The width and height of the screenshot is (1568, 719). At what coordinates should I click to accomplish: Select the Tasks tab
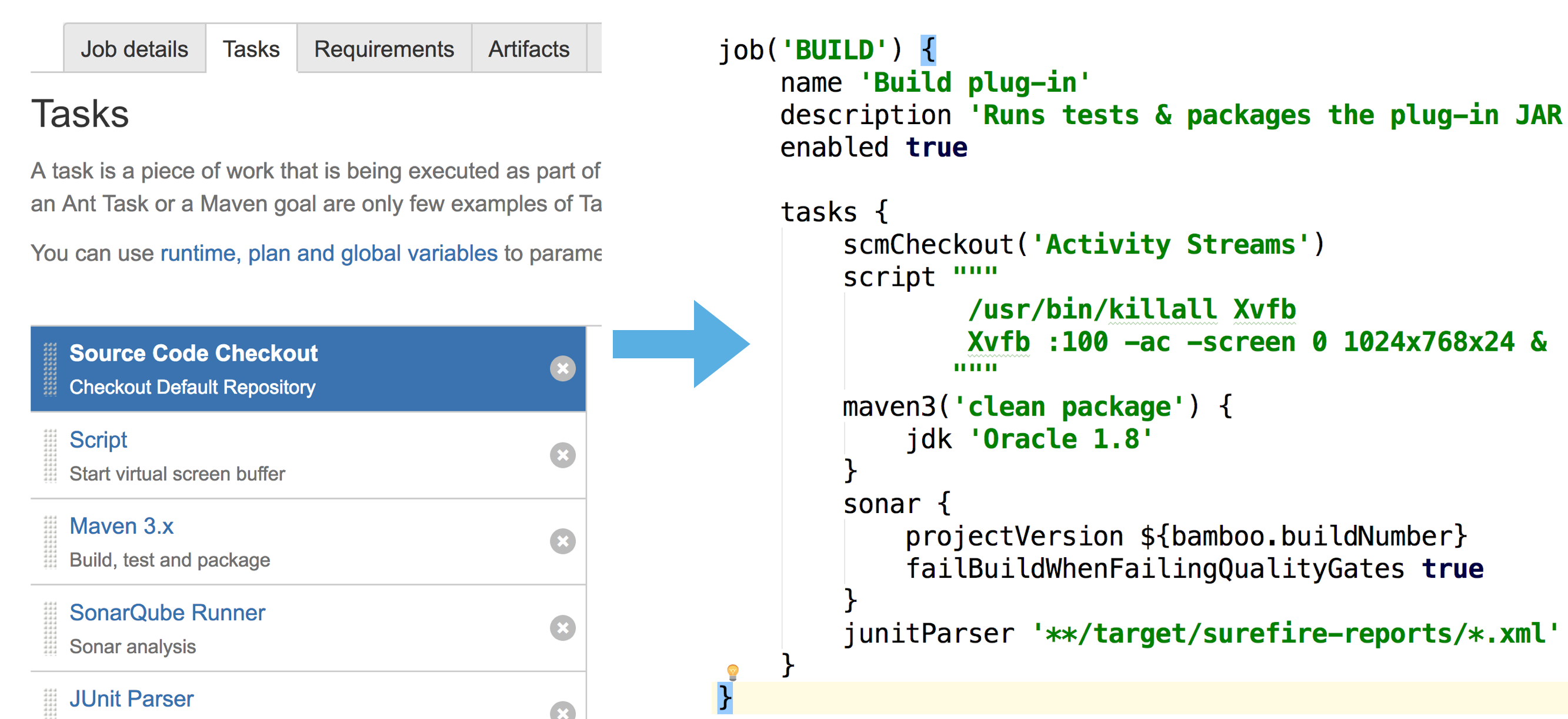[x=251, y=49]
